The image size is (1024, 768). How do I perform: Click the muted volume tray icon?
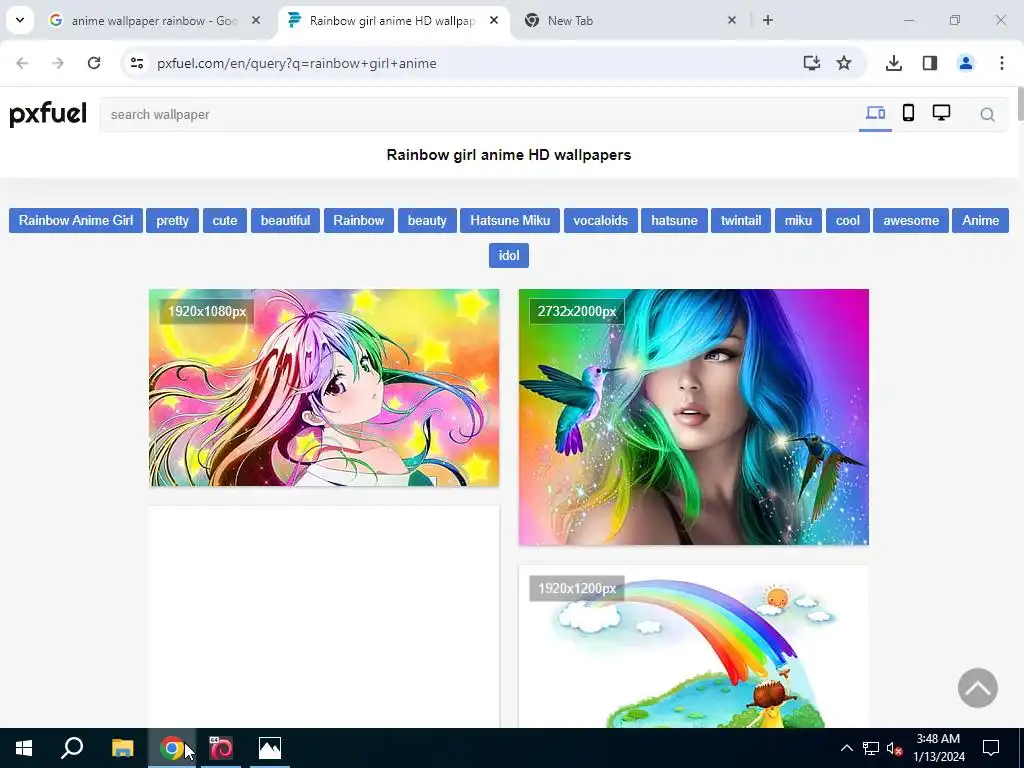tap(894, 748)
